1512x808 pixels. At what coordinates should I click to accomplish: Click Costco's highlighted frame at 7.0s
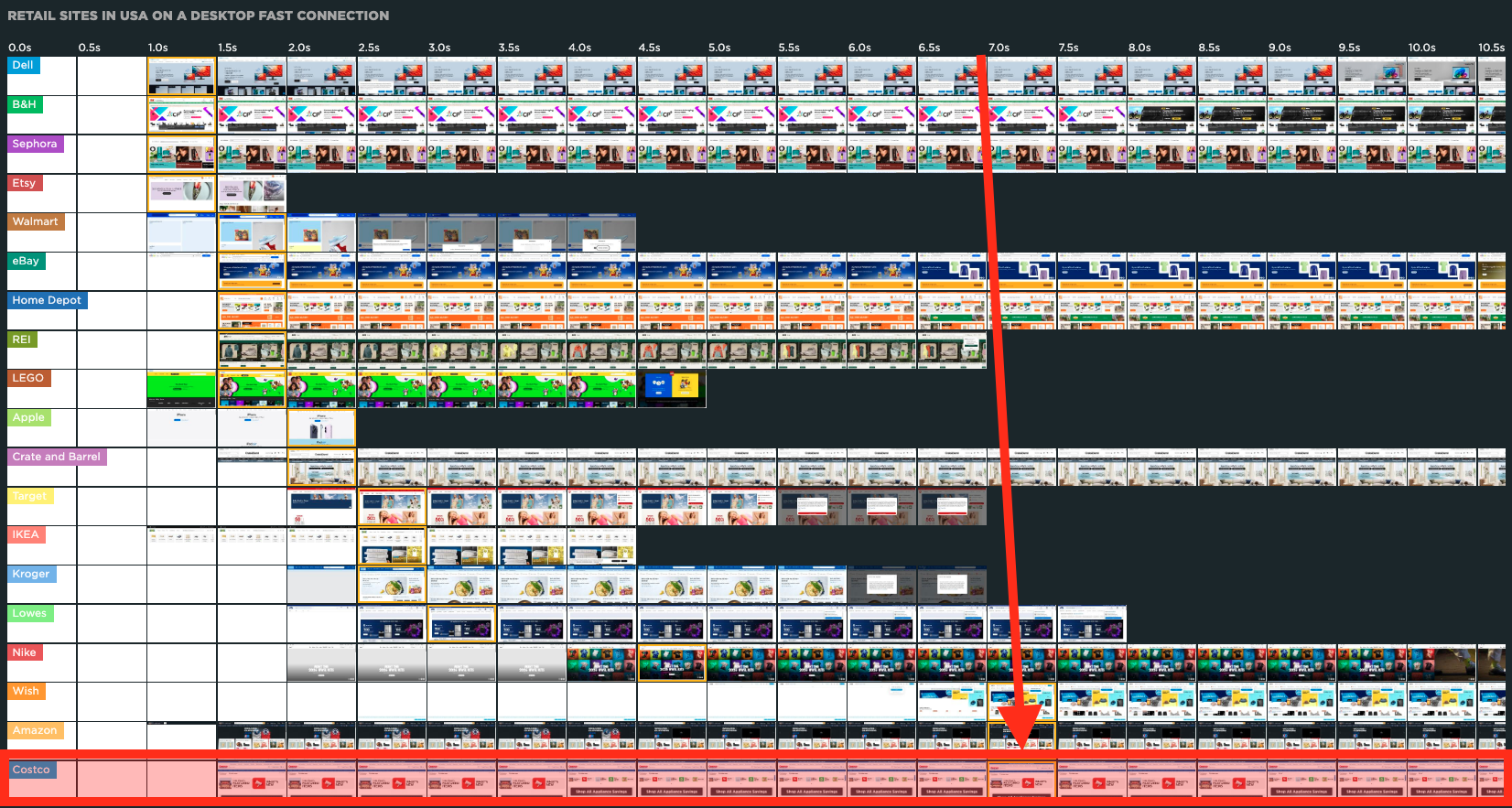(1021, 780)
